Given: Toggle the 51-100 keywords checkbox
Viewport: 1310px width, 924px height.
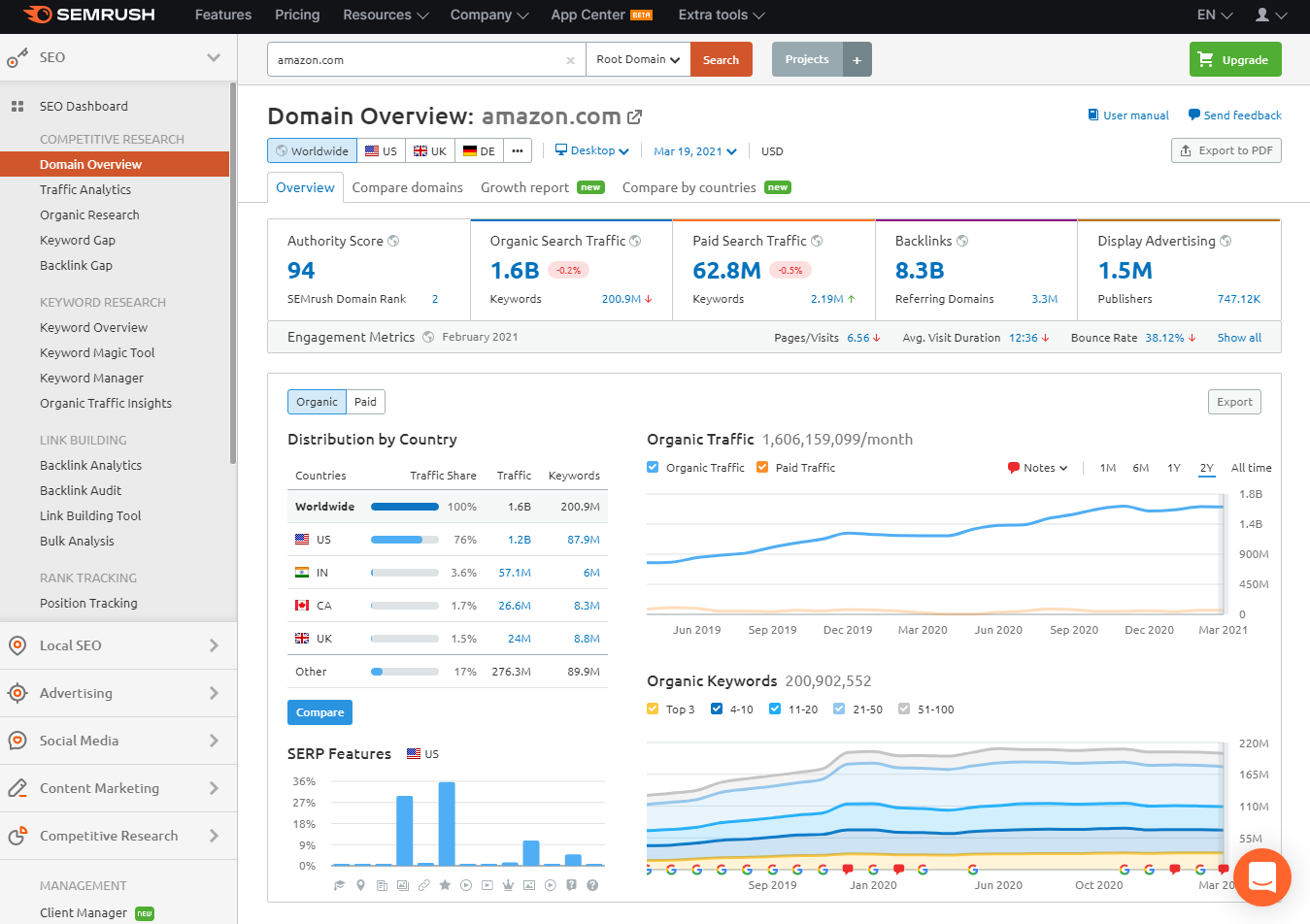Looking at the screenshot, I should coord(904,709).
